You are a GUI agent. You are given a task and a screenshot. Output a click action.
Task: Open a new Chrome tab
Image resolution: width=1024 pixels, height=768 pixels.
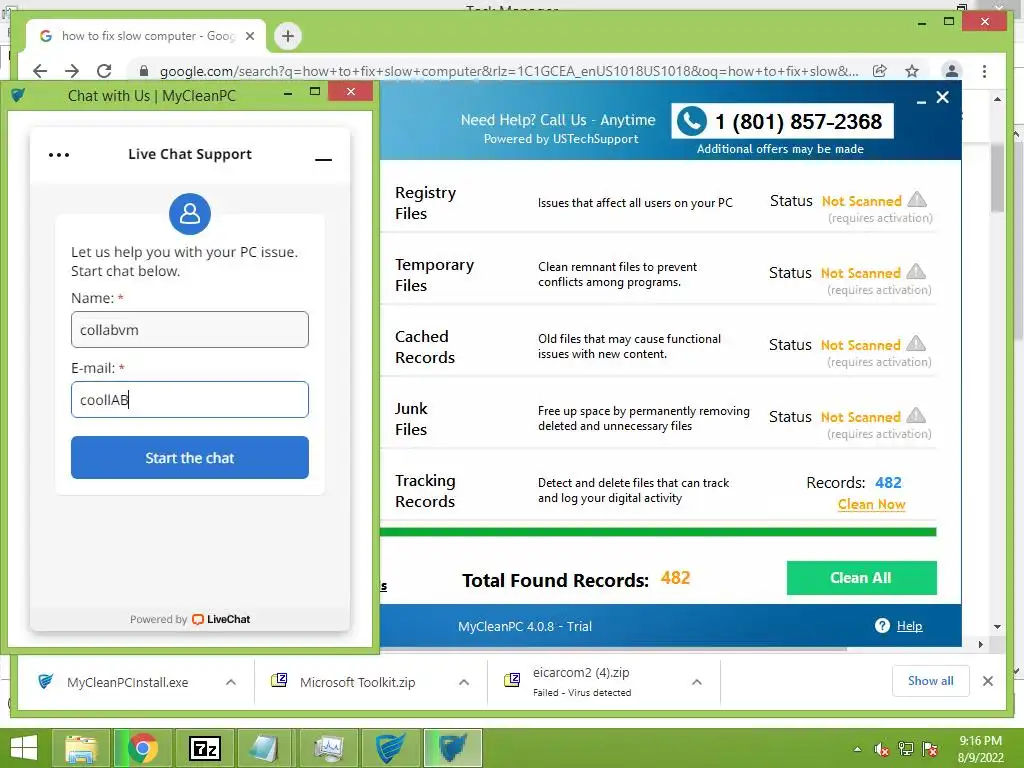(x=288, y=36)
